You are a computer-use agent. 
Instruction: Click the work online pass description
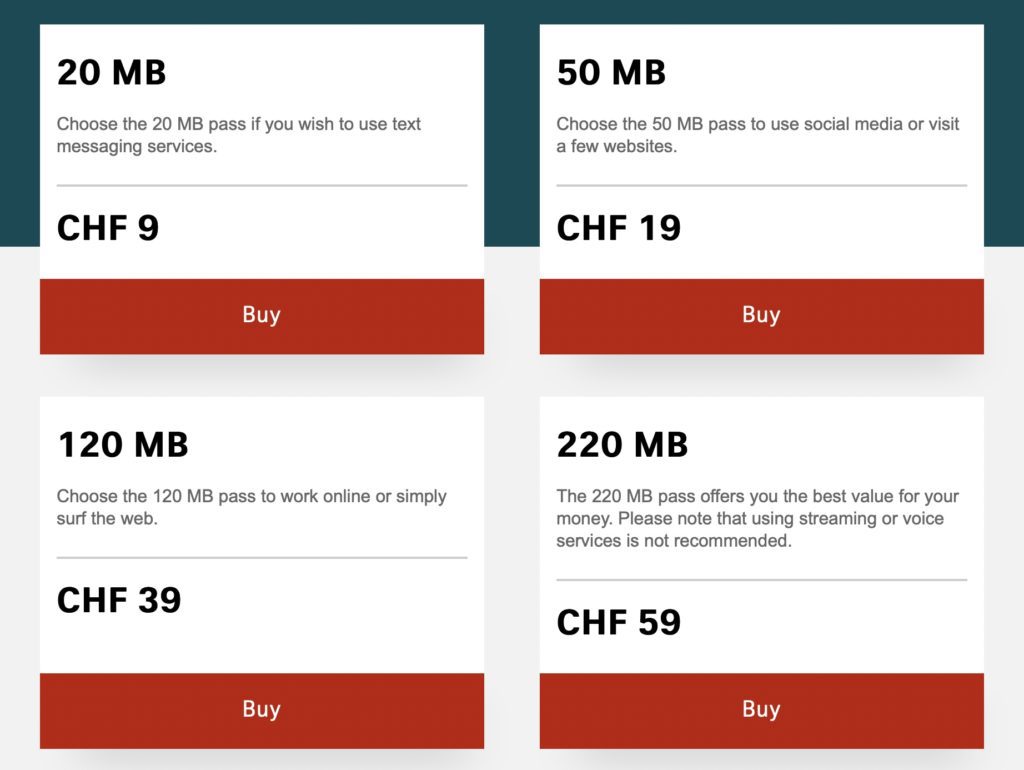251,507
